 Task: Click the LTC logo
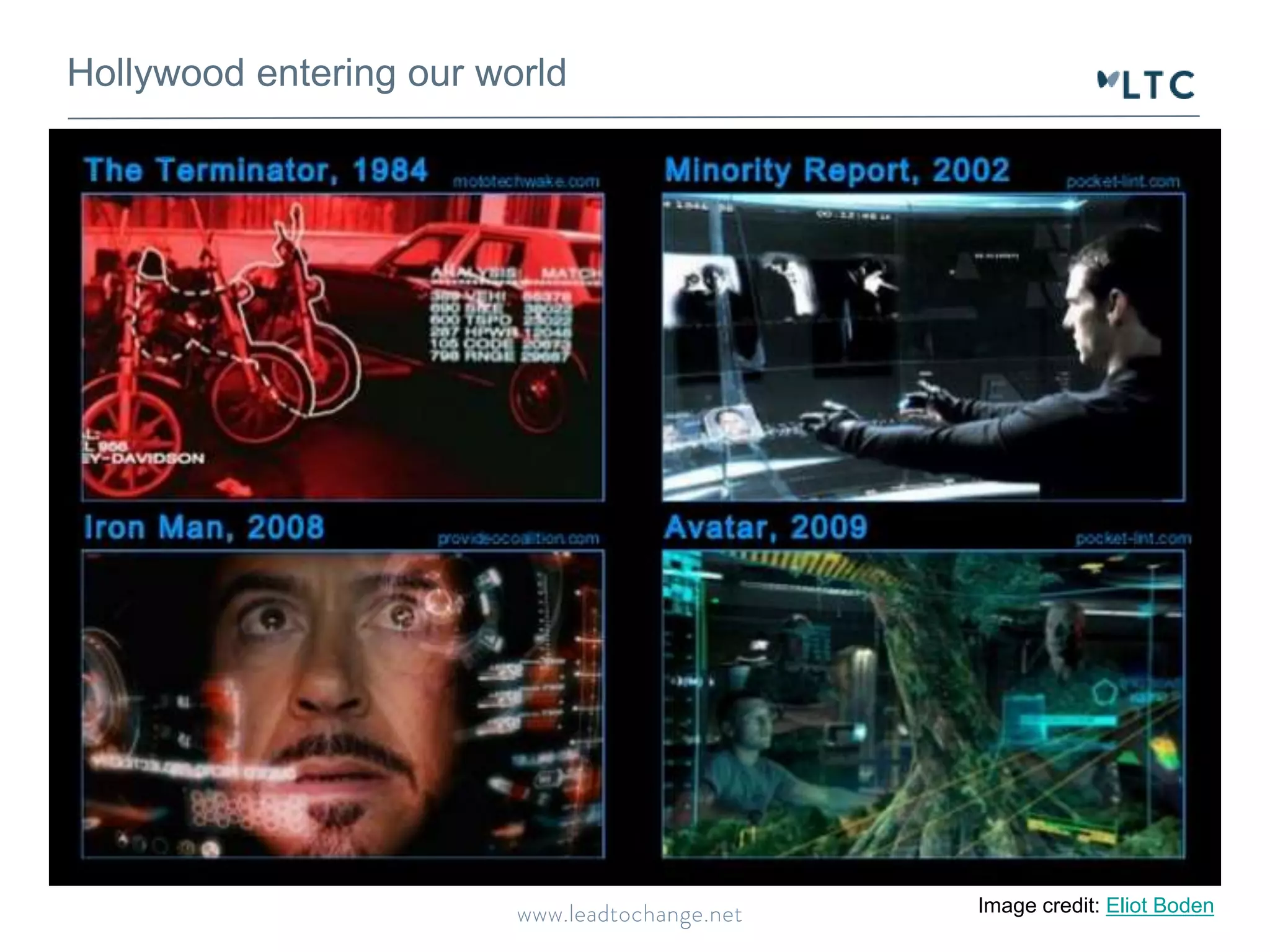(1146, 85)
